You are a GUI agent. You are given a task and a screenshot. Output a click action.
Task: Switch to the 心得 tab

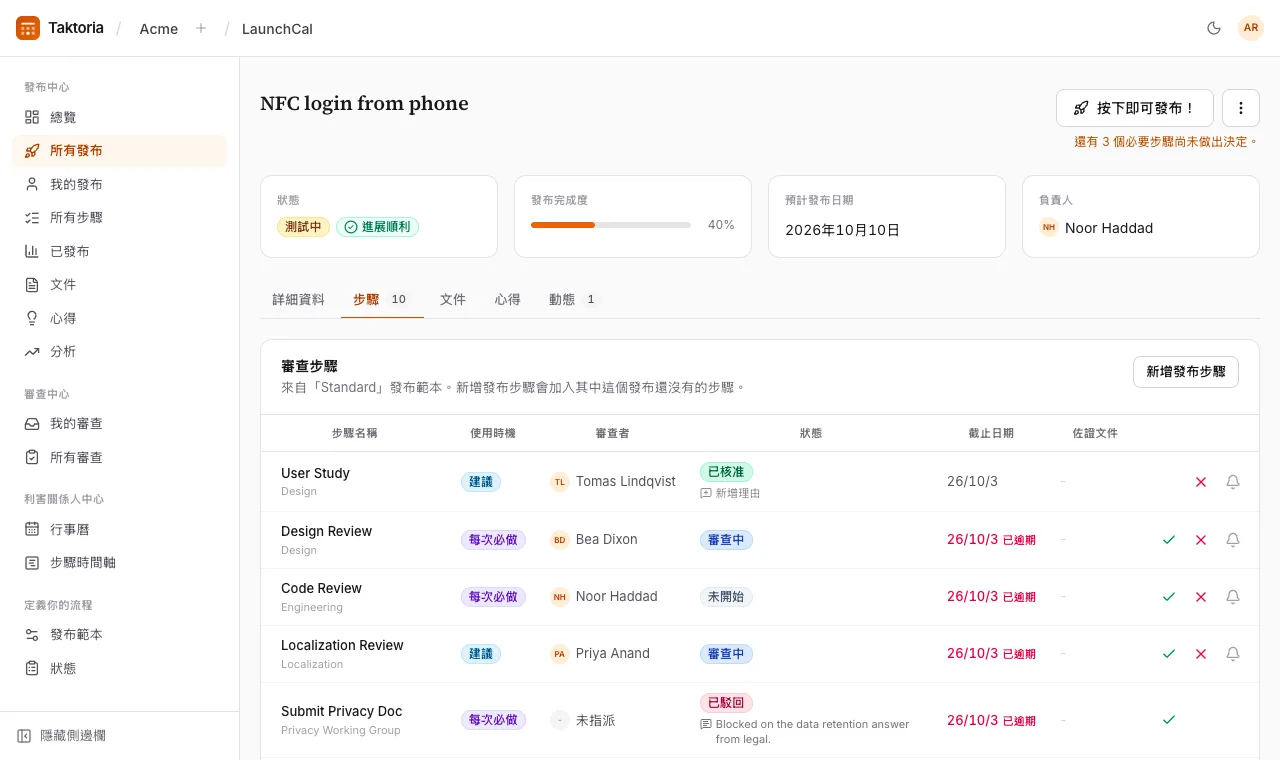(x=508, y=299)
